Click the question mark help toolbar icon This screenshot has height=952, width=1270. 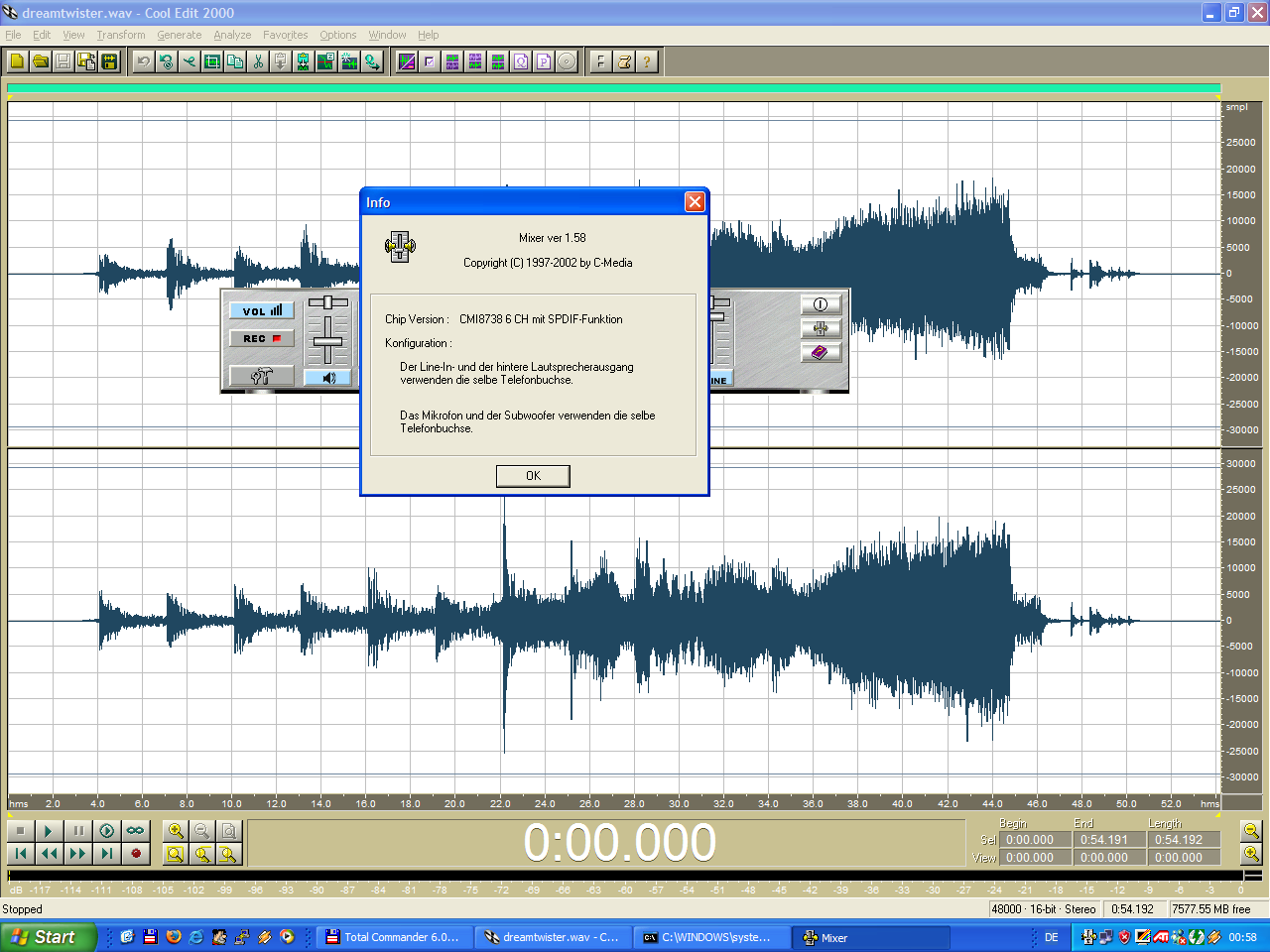646,61
